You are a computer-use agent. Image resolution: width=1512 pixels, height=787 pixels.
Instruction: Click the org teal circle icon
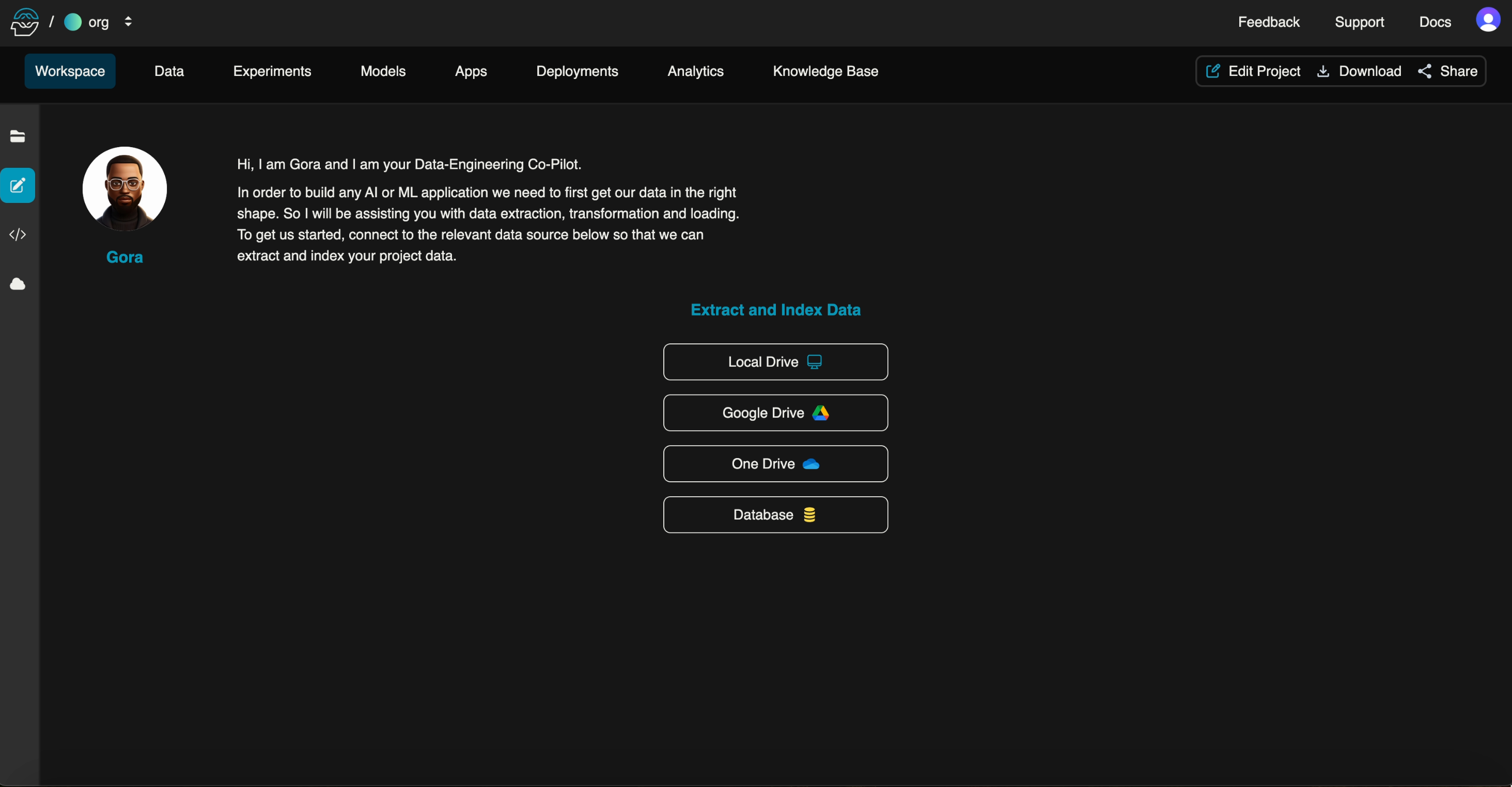[x=73, y=22]
